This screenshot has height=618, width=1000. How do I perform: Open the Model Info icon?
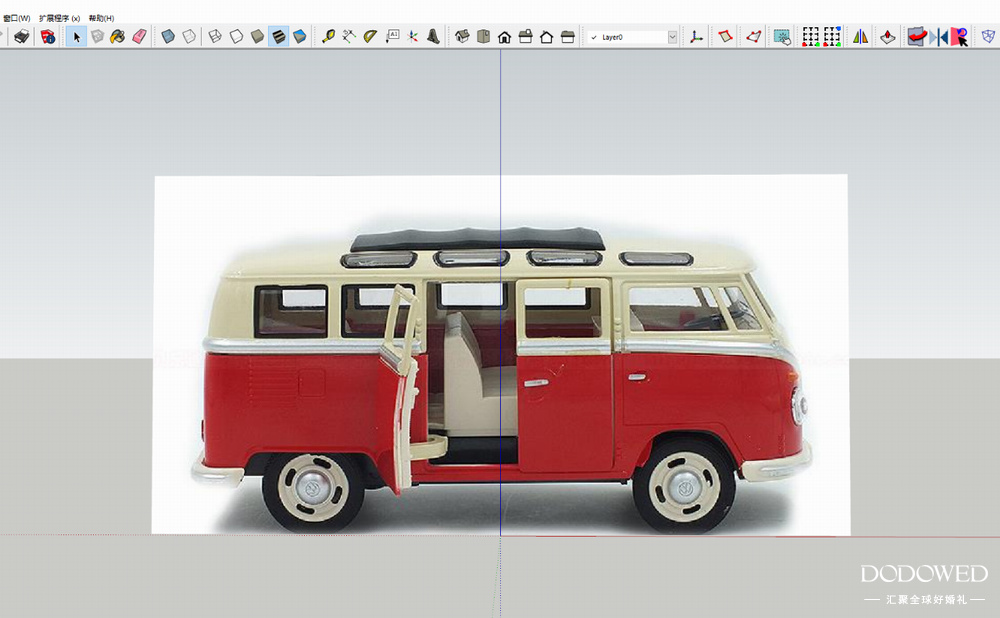coord(47,37)
